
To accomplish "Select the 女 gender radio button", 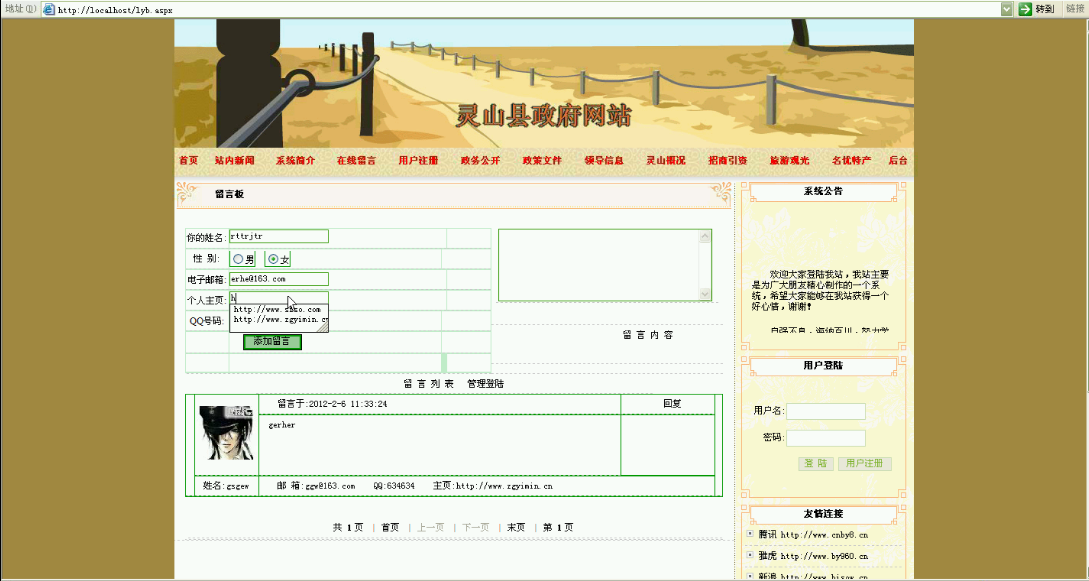I will click(273, 259).
